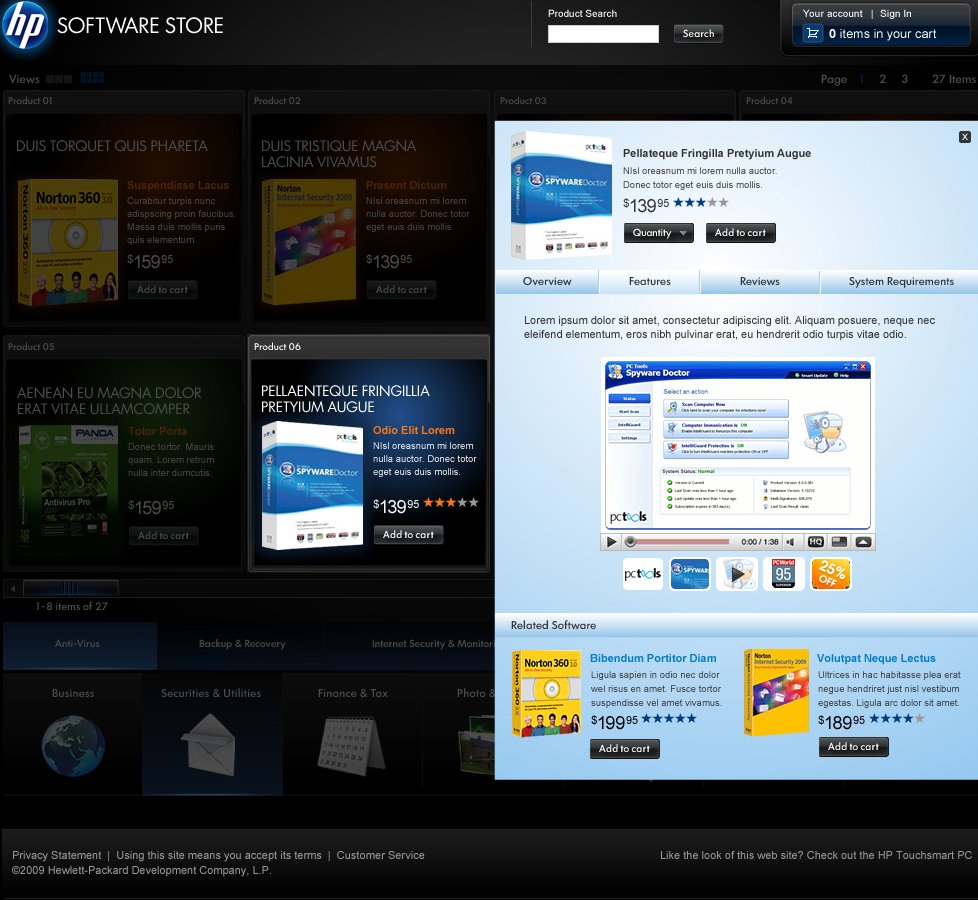Click the Business globe icon
The width and height of the screenshot is (978, 900).
tap(73, 746)
